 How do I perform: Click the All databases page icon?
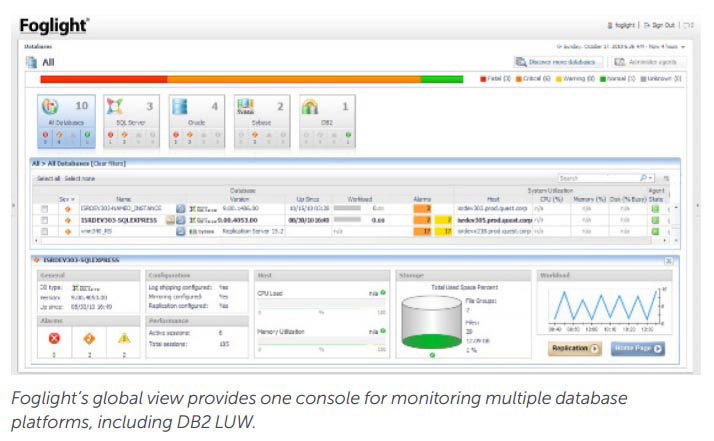click(x=31, y=62)
